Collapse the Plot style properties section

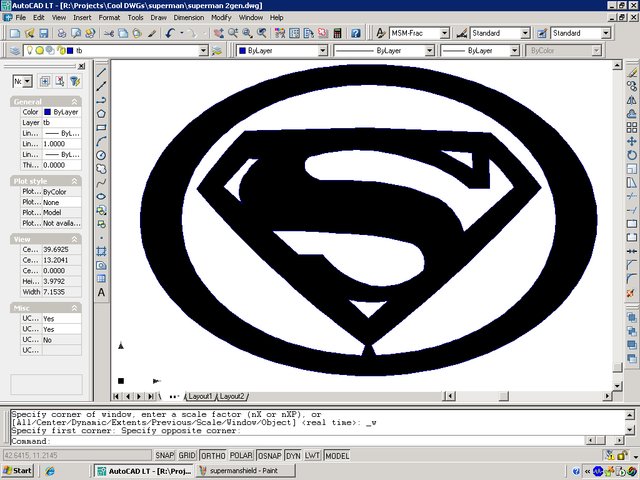tap(75, 181)
